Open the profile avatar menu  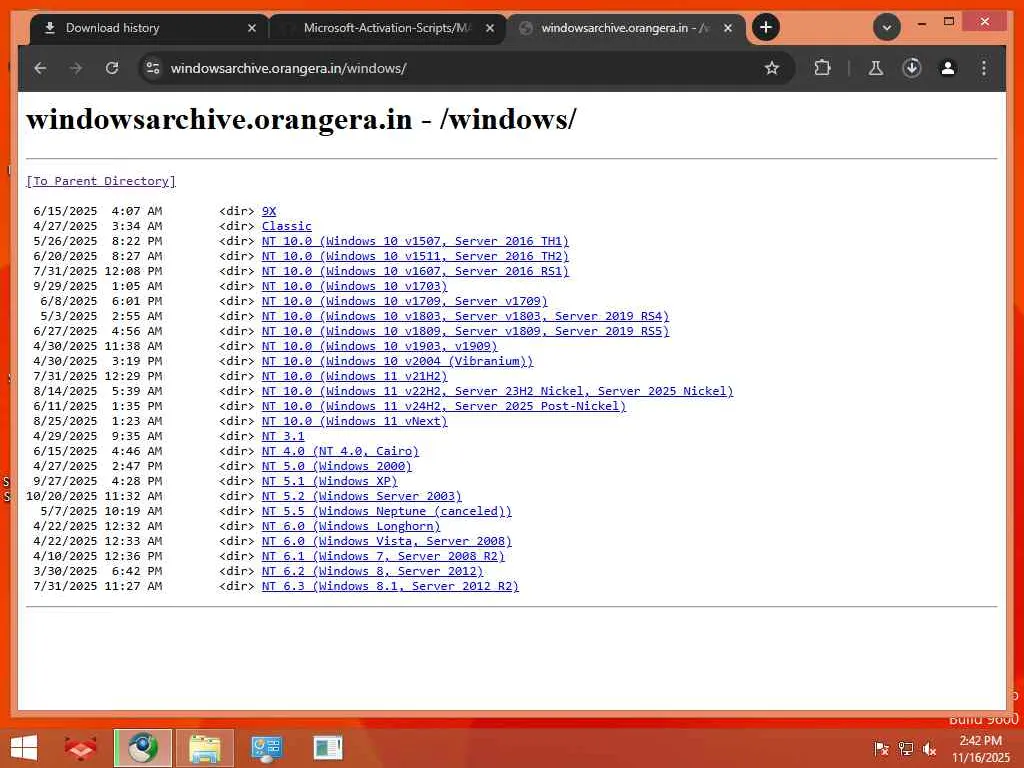(948, 68)
